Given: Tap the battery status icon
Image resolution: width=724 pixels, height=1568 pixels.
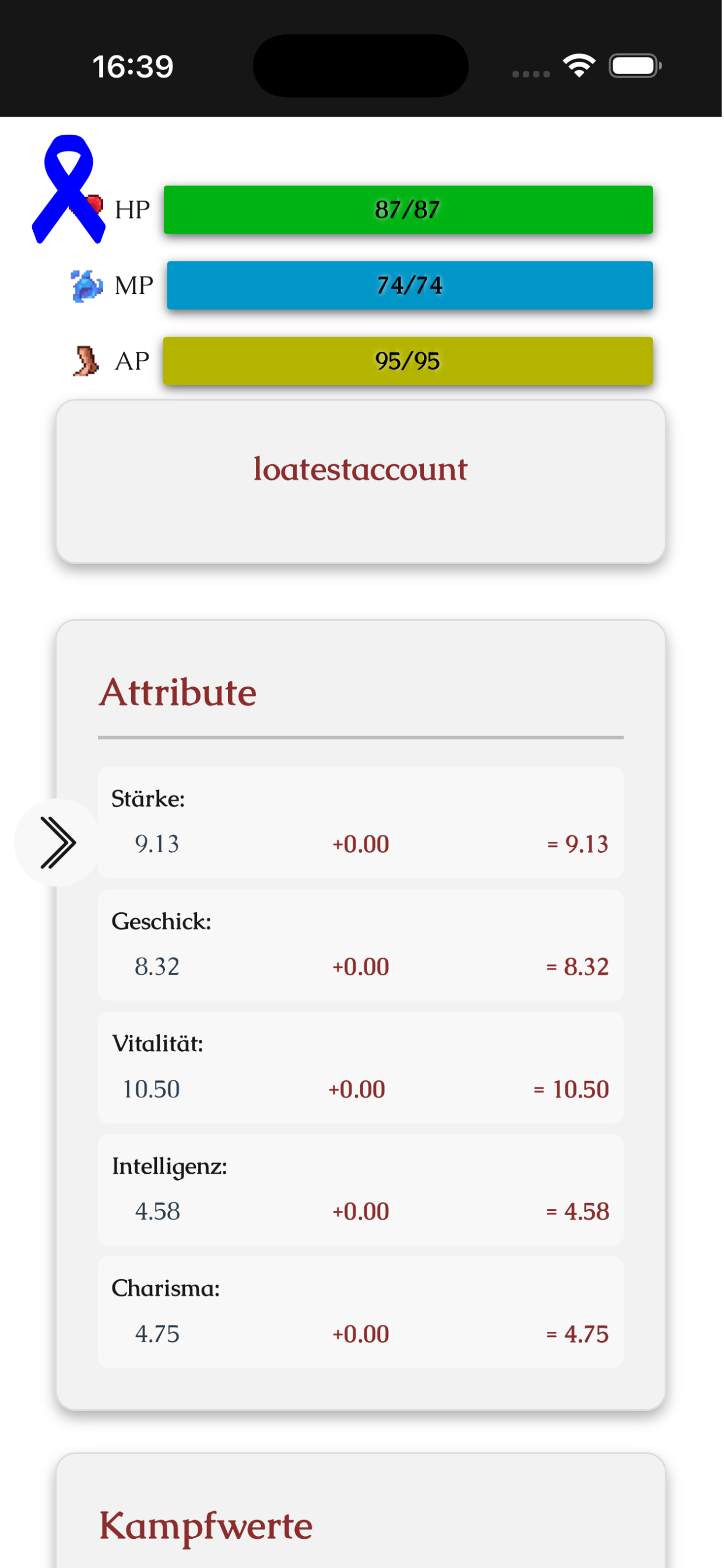Looking at the screenshot, I should (x=635, y=66).
